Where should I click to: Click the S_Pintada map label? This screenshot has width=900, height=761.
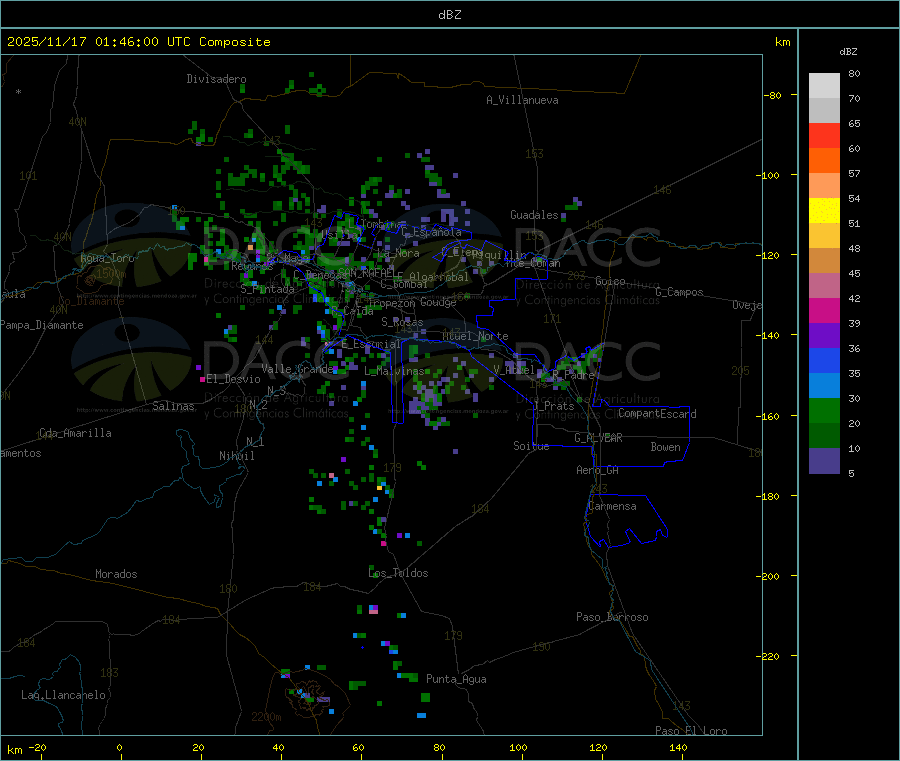267,289
